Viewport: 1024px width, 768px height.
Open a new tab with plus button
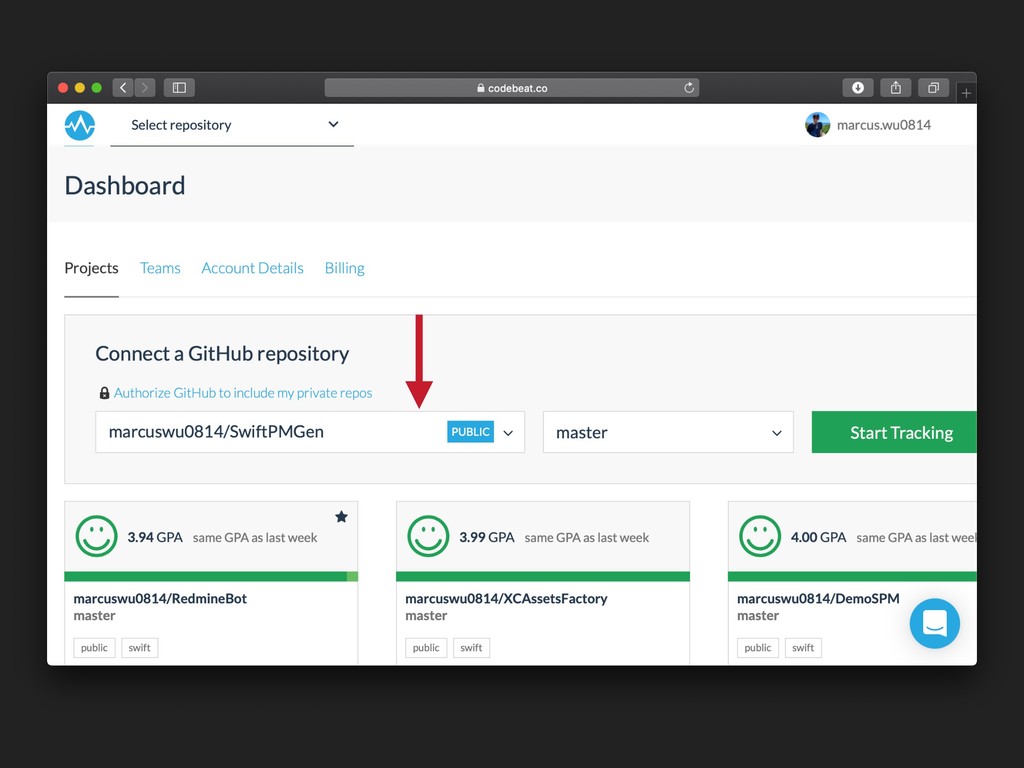966,93
